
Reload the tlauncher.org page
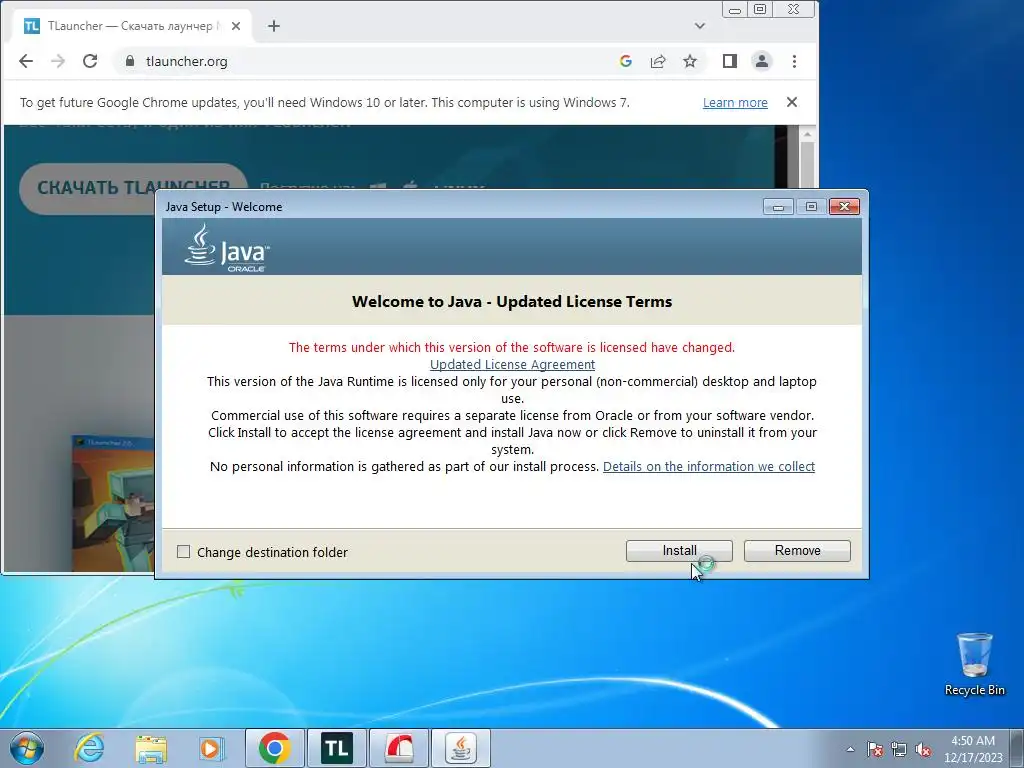[90, 61]
